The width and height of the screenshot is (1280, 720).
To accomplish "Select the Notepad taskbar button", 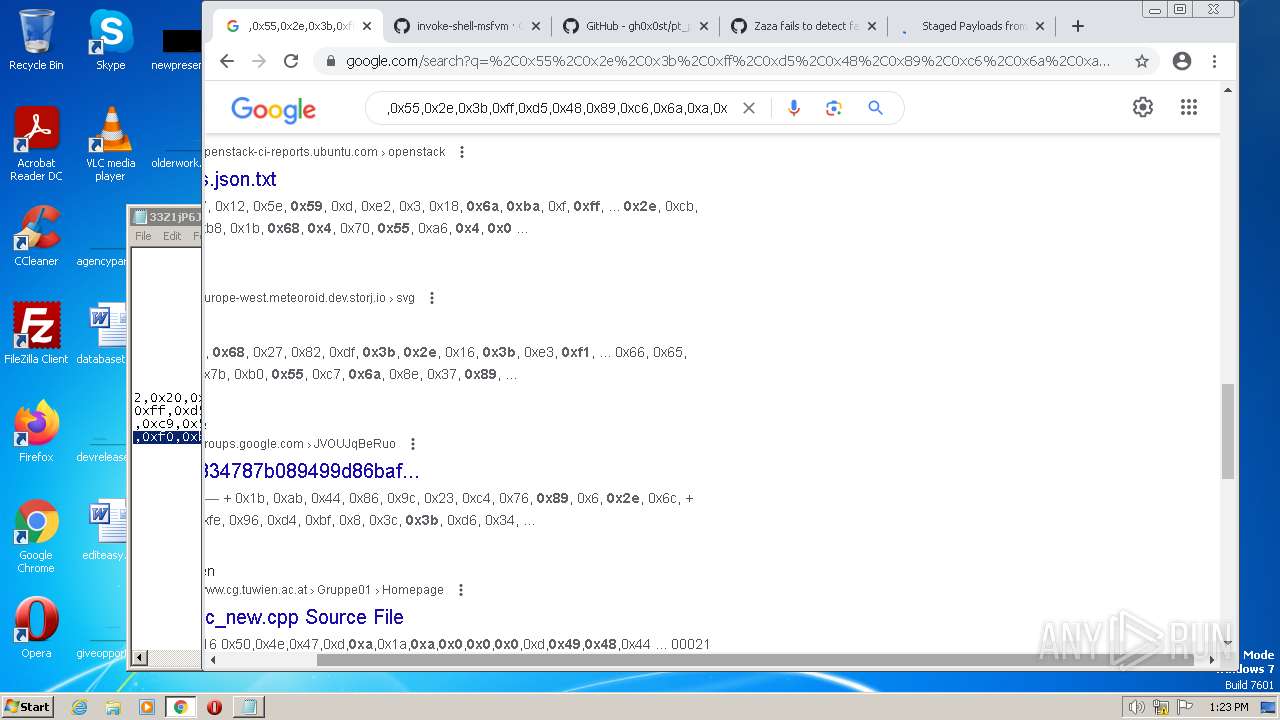I will (x=249, y=707).
